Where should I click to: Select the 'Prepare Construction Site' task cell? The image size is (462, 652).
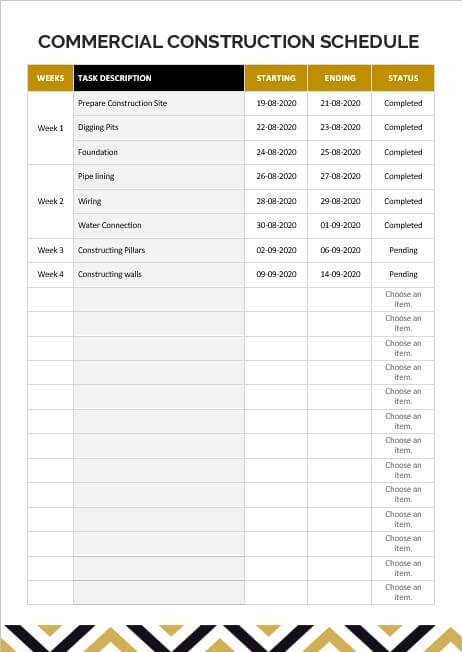[159, 104]
